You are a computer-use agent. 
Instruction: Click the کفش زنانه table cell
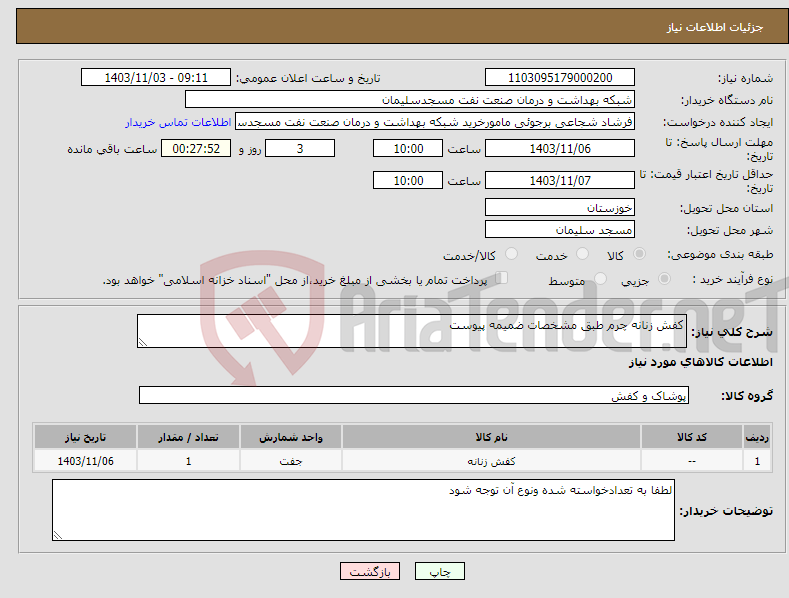click(492, 461)
